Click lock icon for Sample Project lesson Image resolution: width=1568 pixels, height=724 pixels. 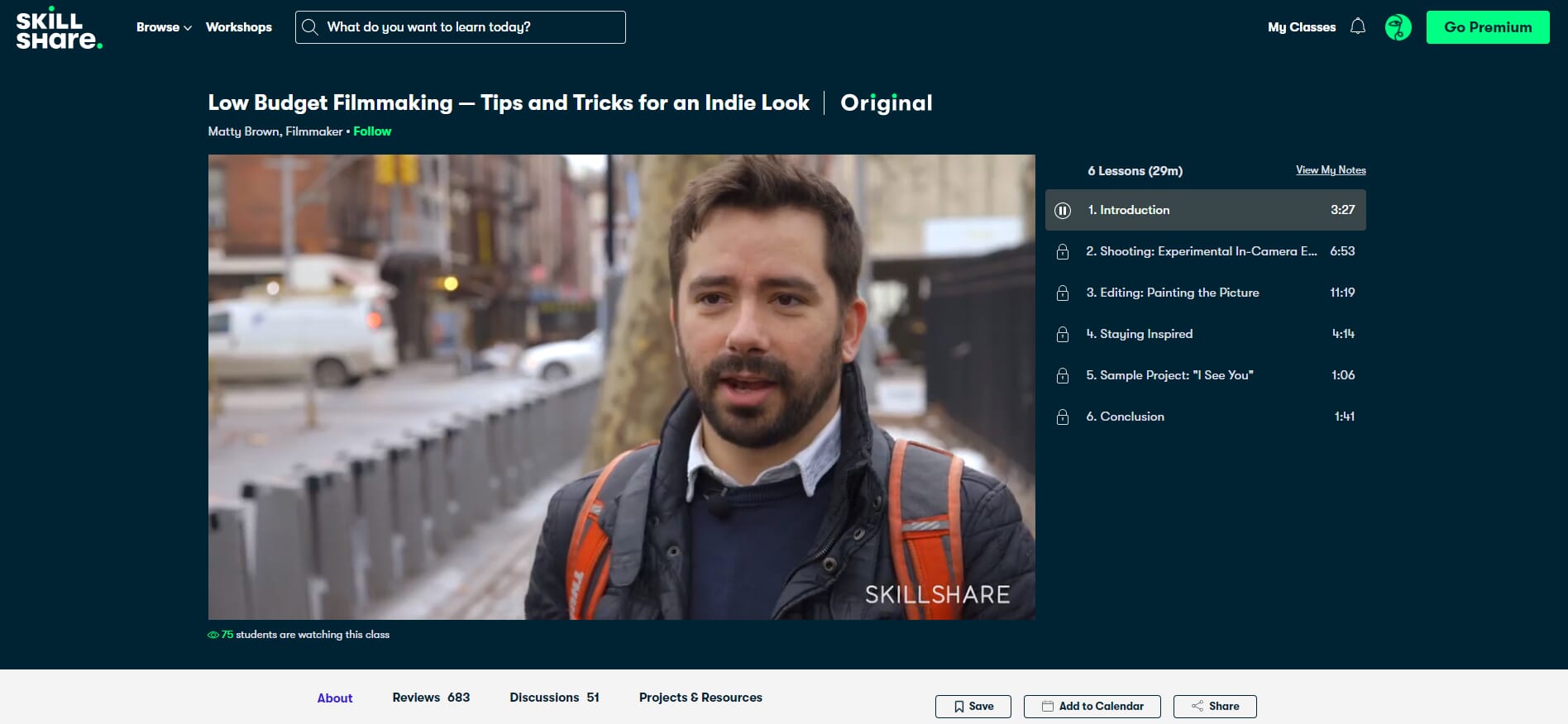tap(1063, 376)
